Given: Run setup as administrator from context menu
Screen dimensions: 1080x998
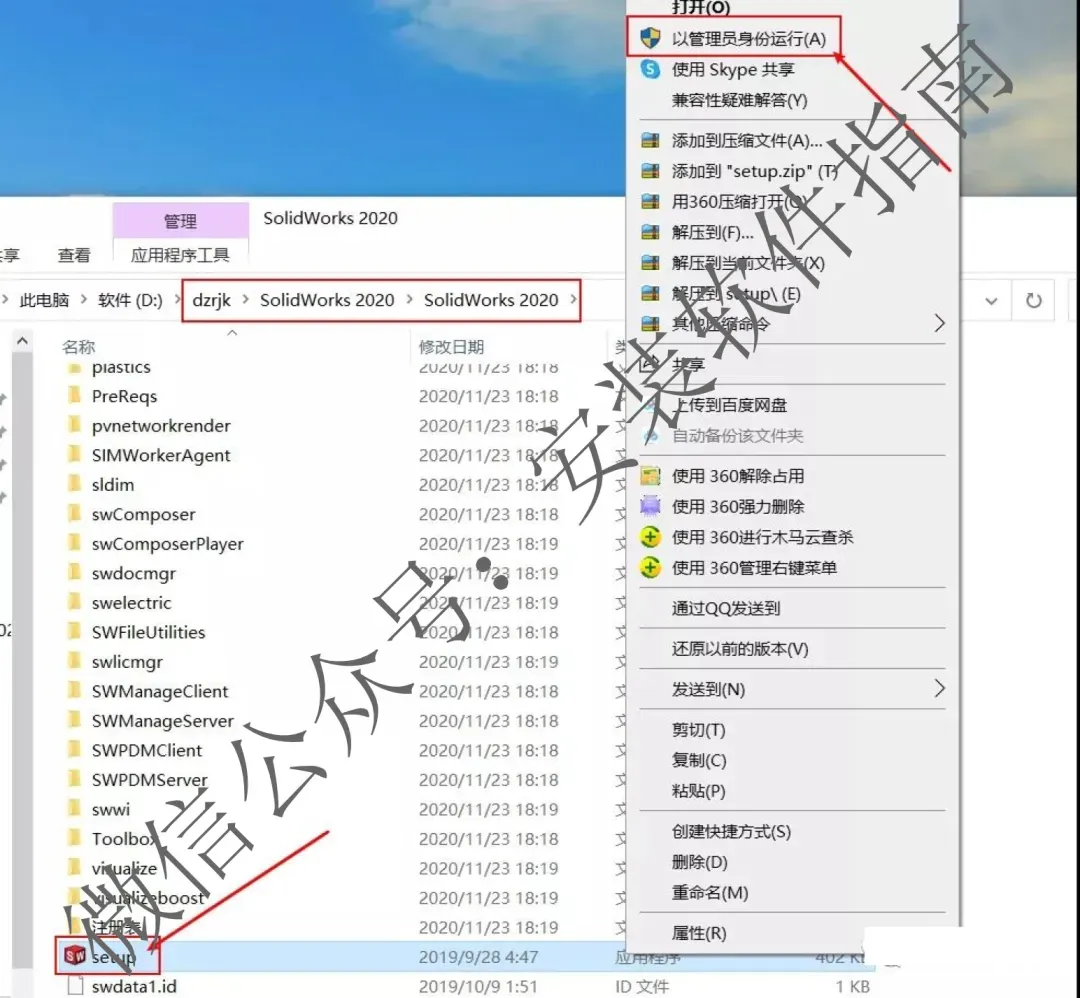Looking at the screenshot, I should coord(748,39).
